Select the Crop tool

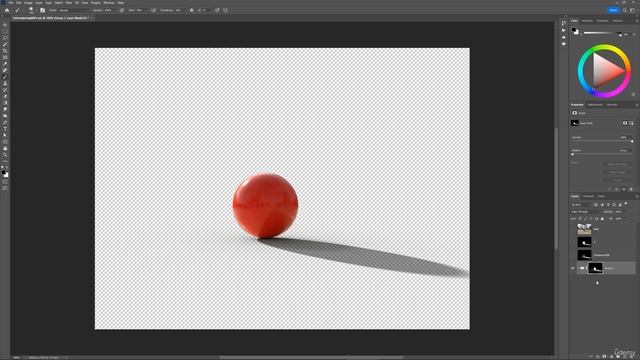(x=5, y=51)
